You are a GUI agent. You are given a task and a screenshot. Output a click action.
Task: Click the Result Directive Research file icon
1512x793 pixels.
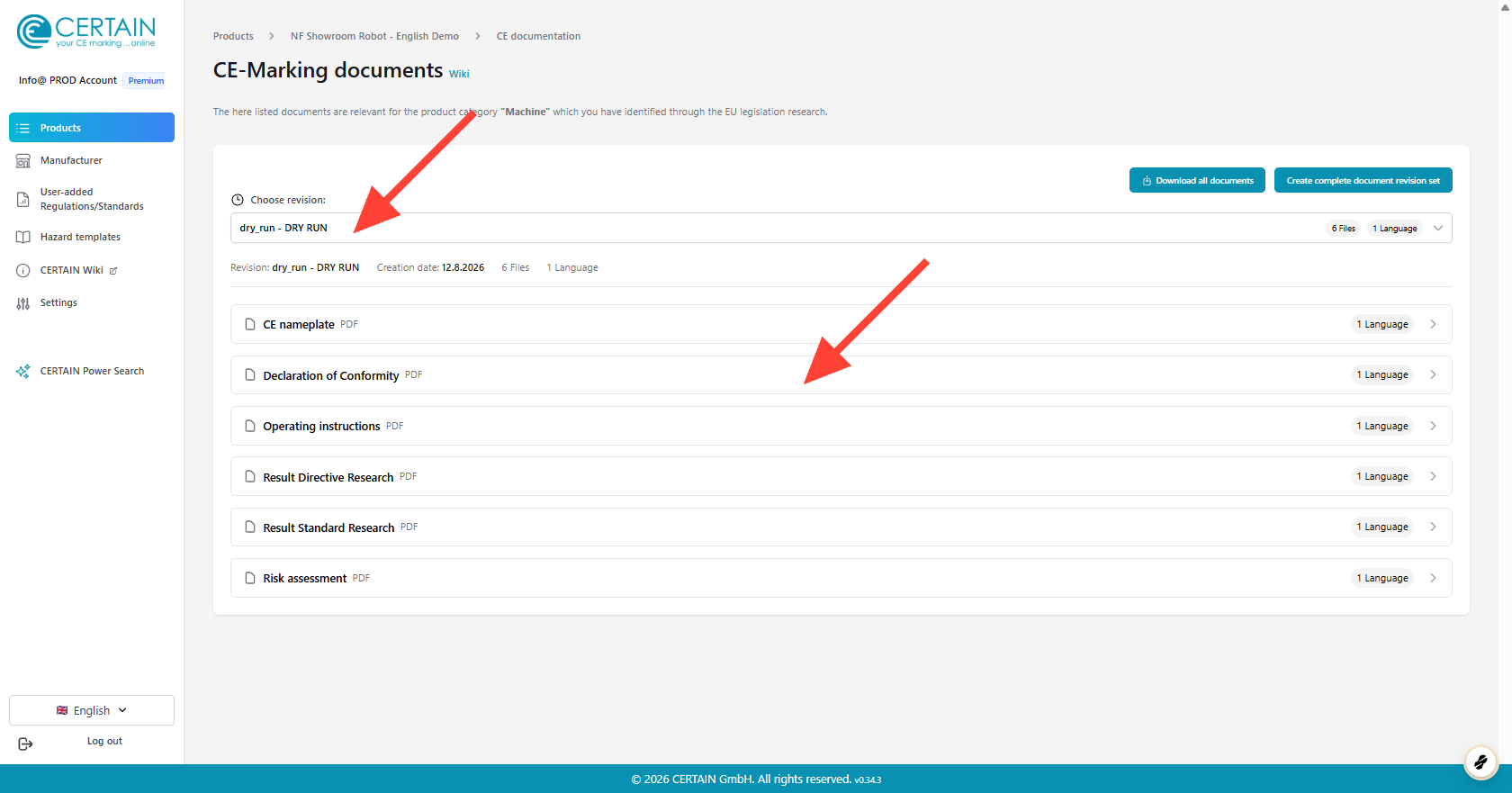(x=250, y=476)
